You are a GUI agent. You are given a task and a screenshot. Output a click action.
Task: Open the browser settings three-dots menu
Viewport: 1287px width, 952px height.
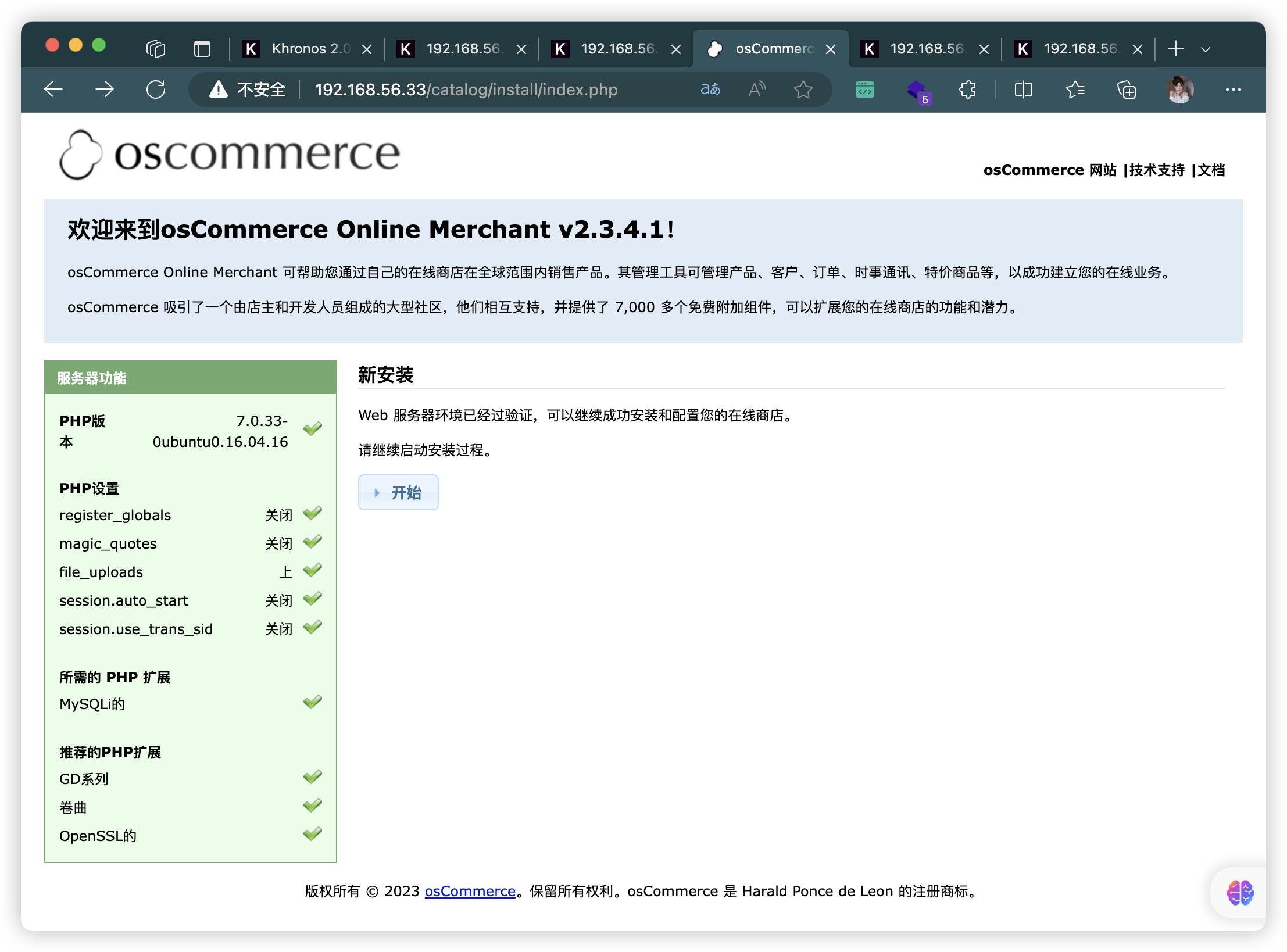[1234, 90]
